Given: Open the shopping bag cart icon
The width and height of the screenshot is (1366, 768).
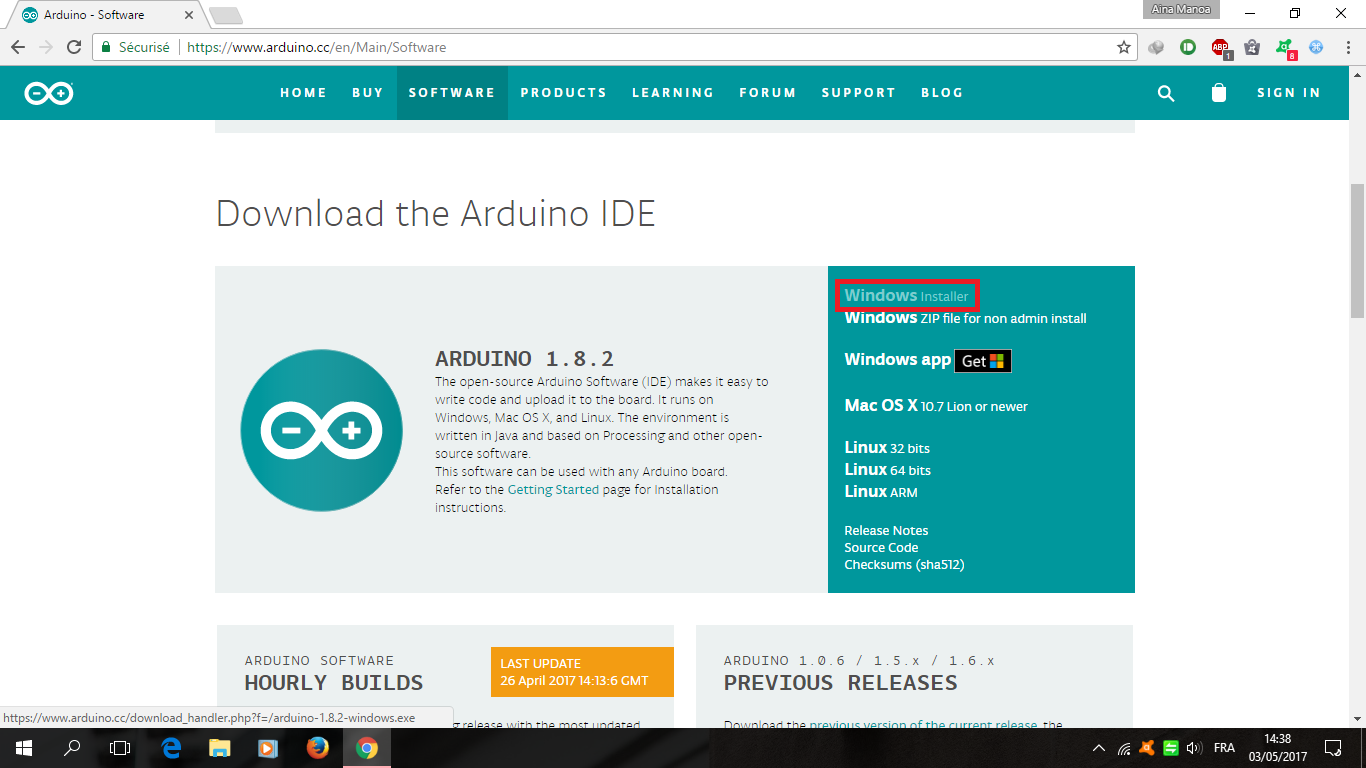Looking at the screenshot, I should point(1218,93).
